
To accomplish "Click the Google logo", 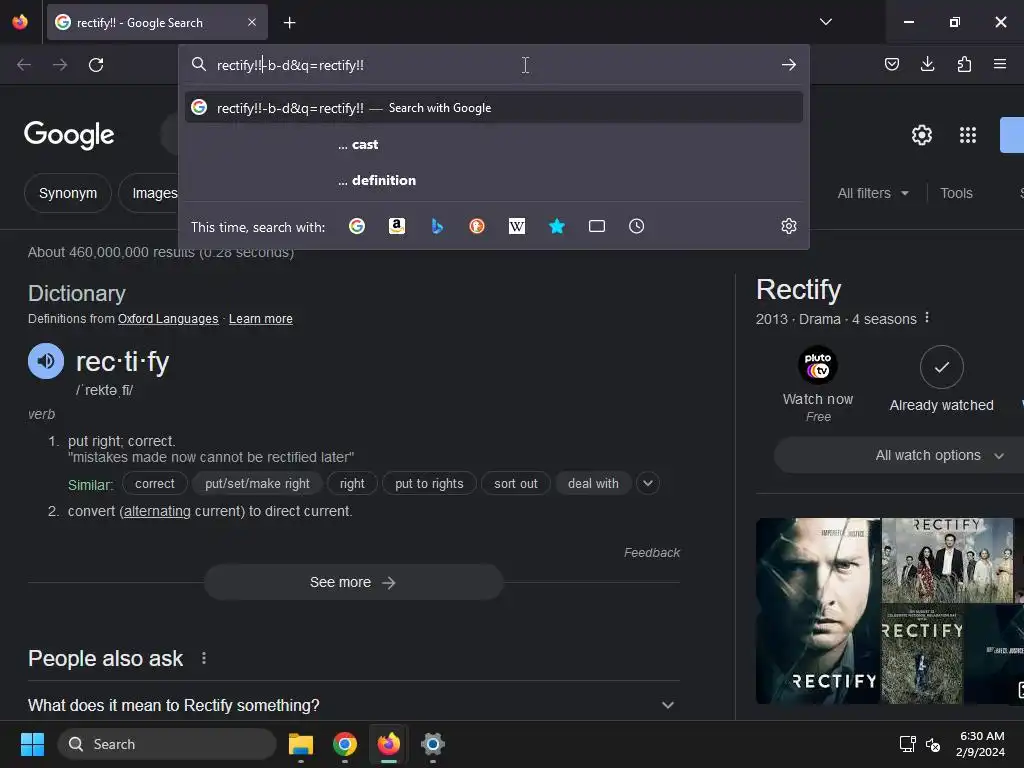I will point(69,135).
